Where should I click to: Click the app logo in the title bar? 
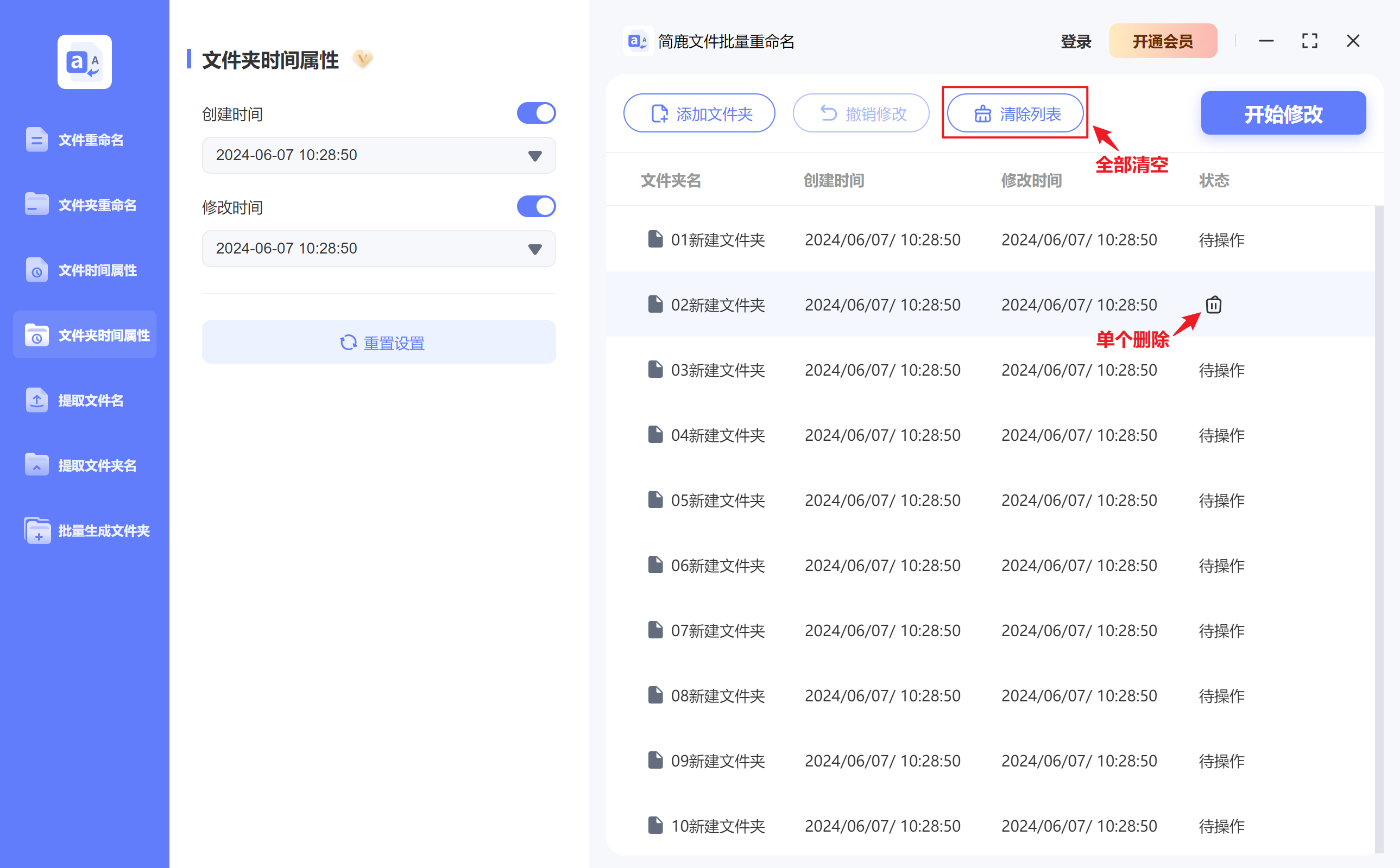pyautogui.click(x=638, y=41)
